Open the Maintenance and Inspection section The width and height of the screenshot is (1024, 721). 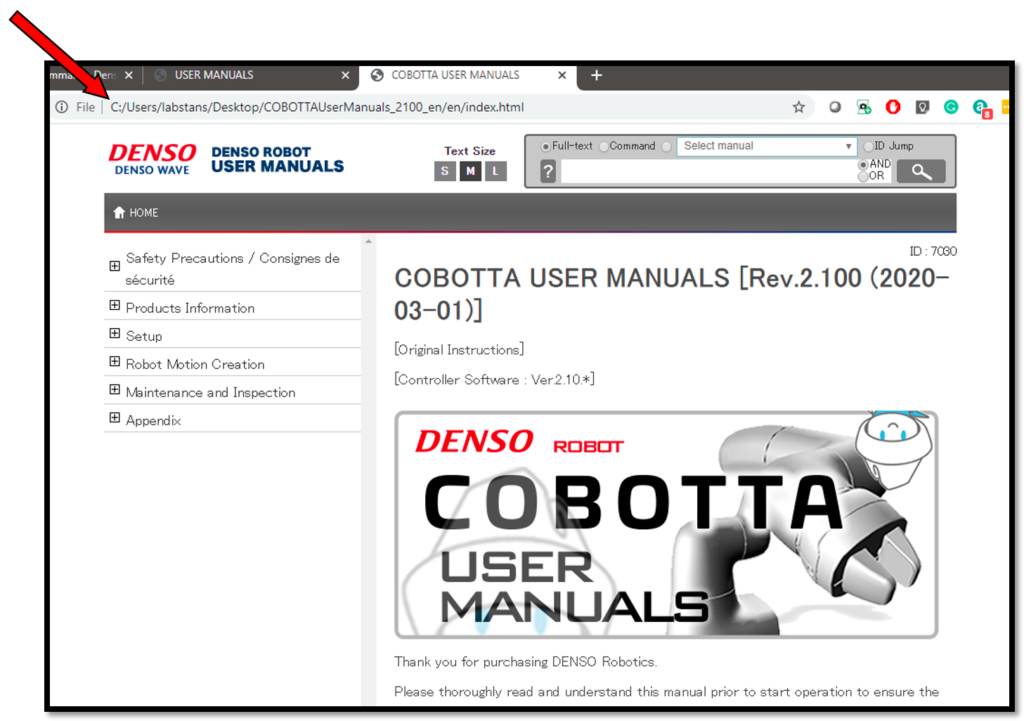(210, 393)
